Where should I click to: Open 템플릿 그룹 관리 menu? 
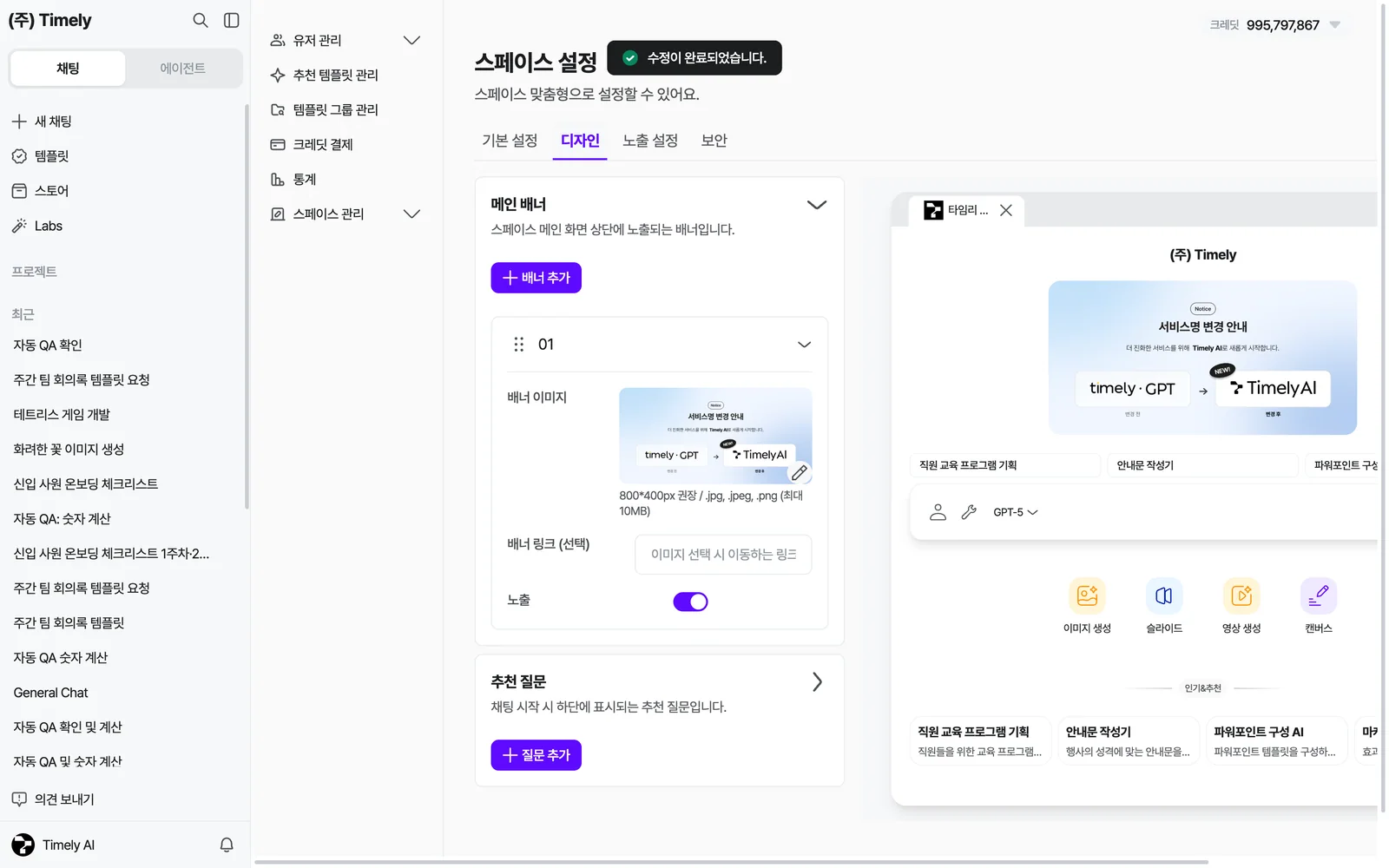coord(326,110)
